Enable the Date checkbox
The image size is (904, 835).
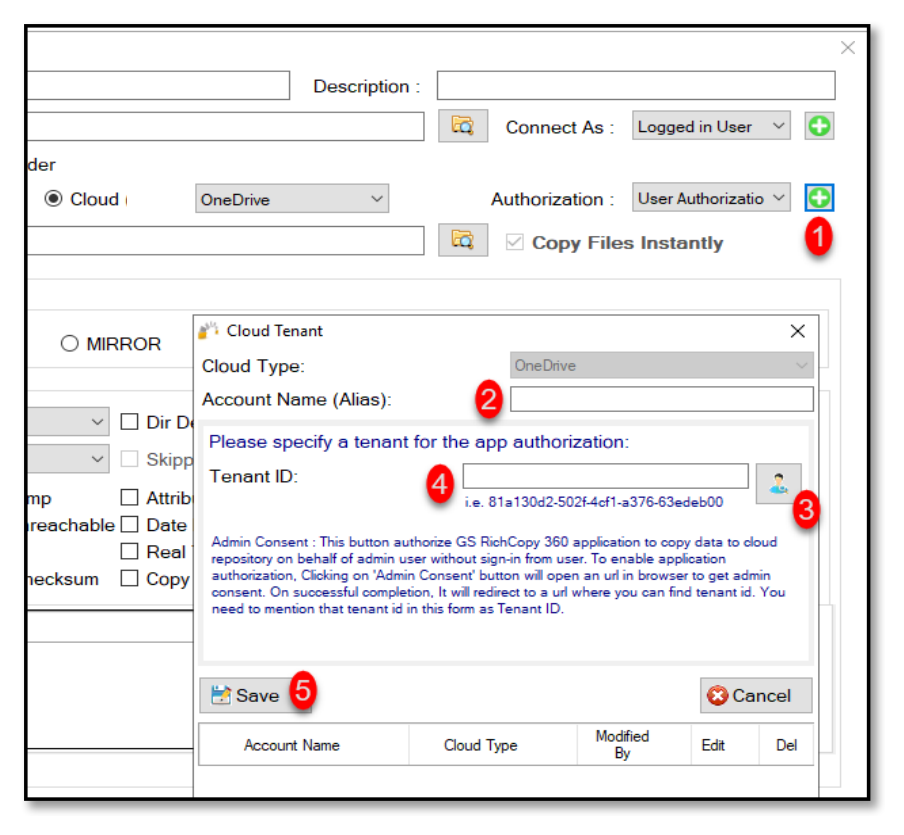(x=129, y=525)
